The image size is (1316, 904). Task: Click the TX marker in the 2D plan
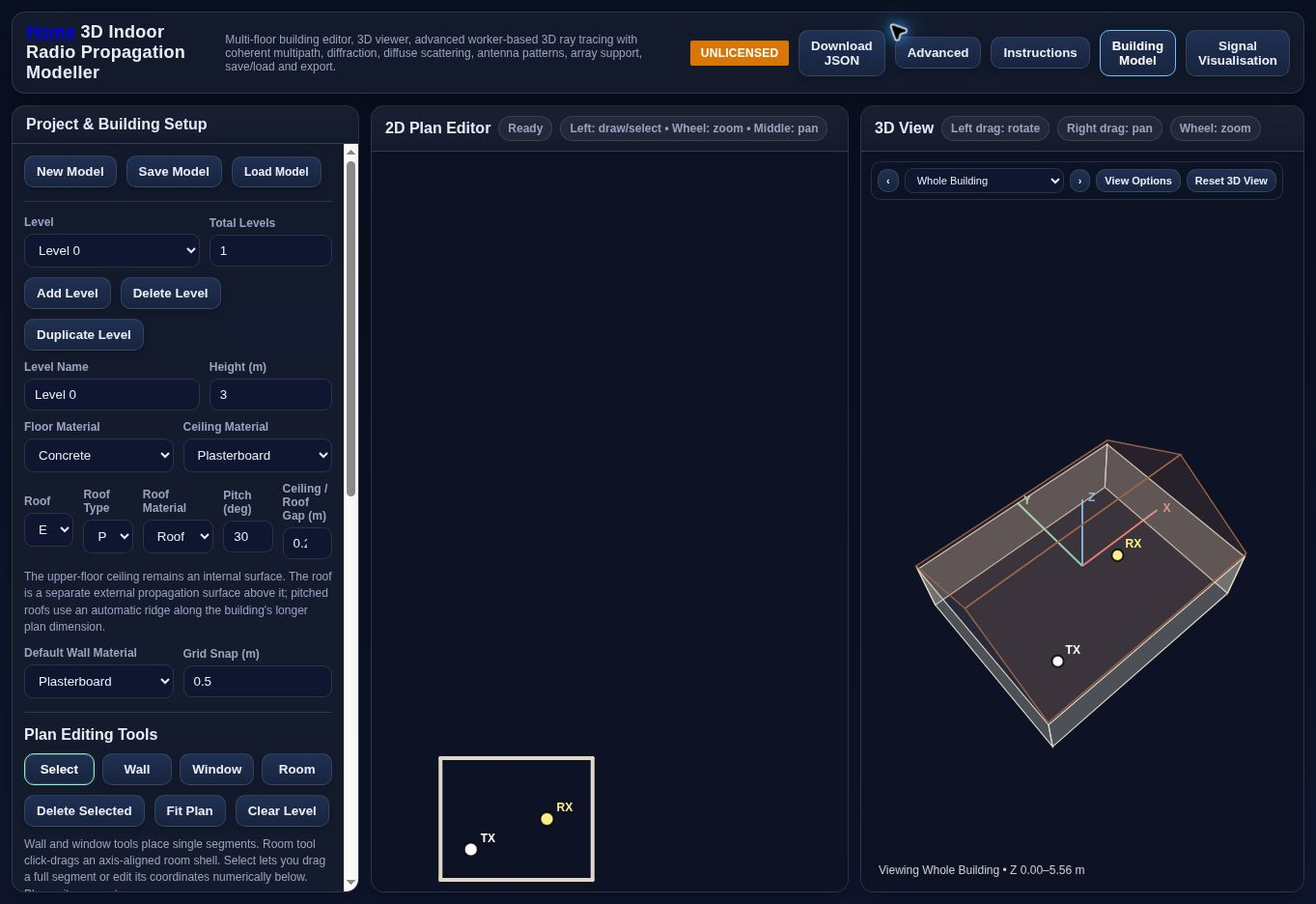point(471,850)
